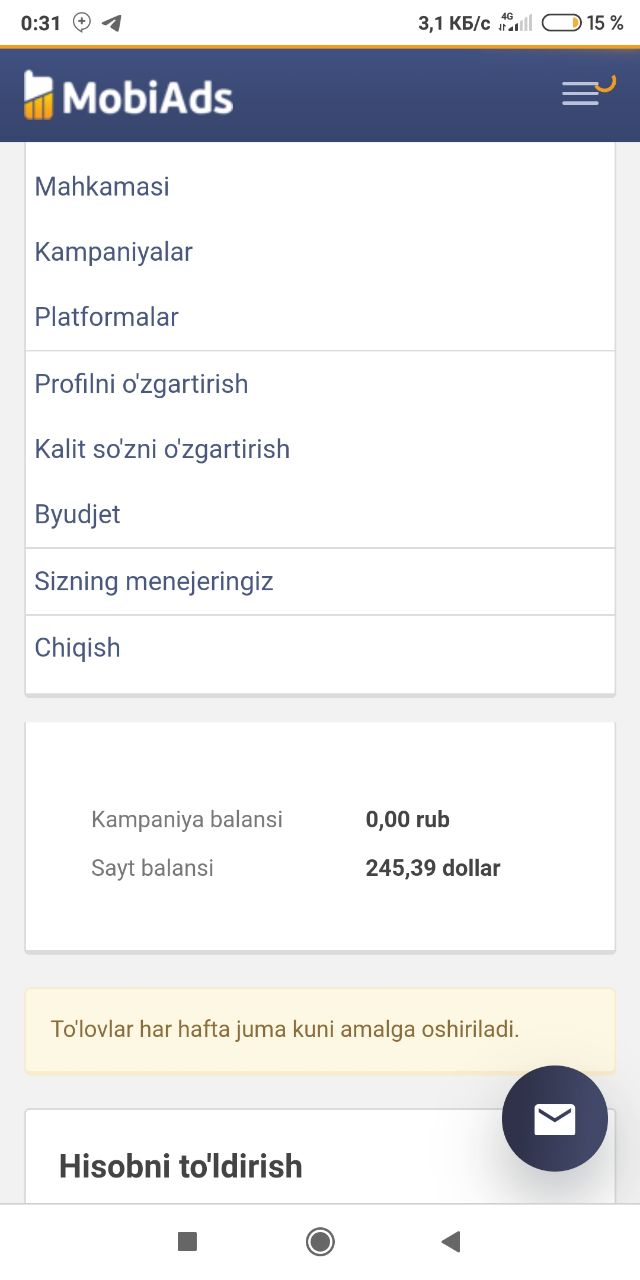
Task: Open the mail message floating button
Action: [554, 1118]
